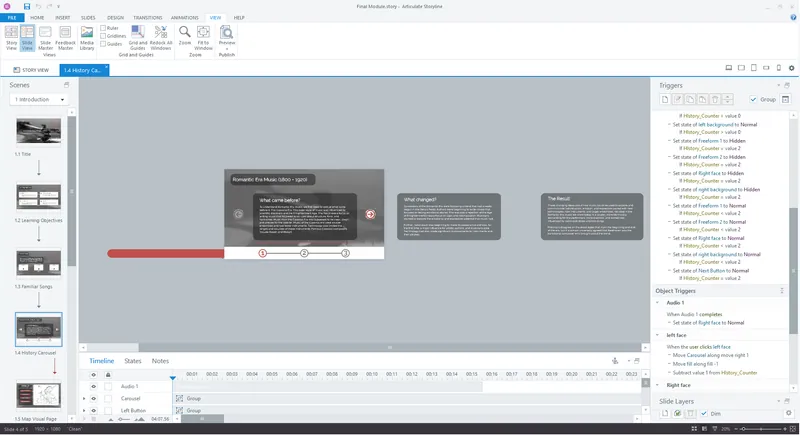Paste trigger in Triggers panel
The width and height of the screenshot is (800, 435).
[x=703, y=99]
